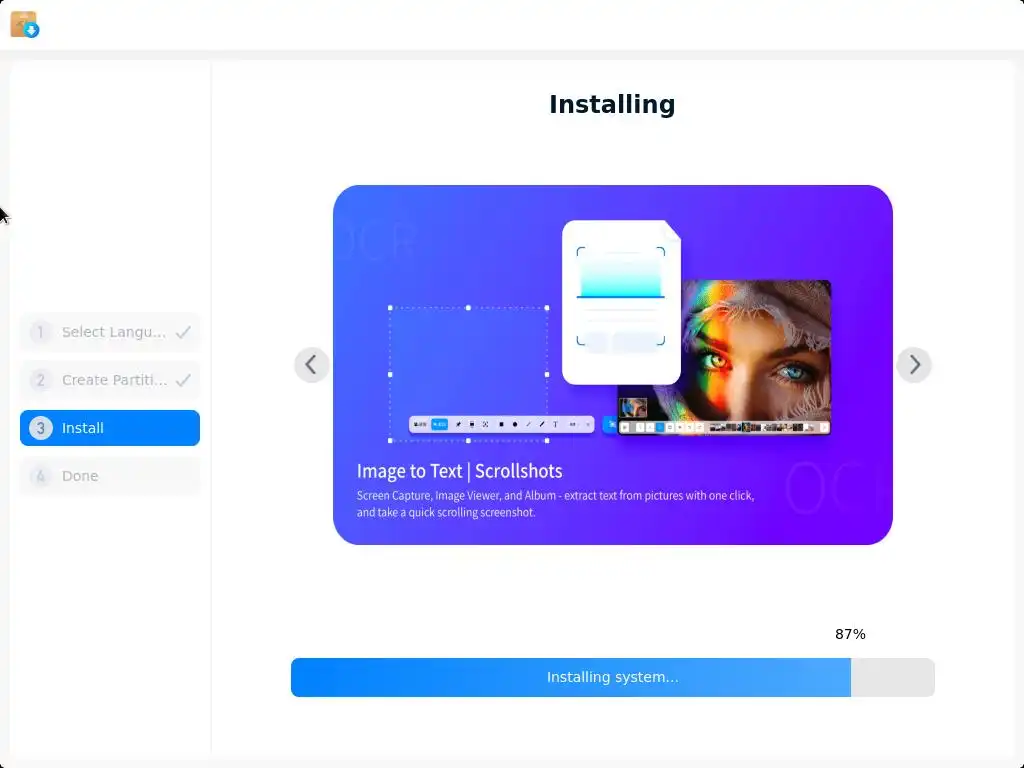The image size is (1024, 768).
Task: Click the Installing page title
Action: (612, 104)
